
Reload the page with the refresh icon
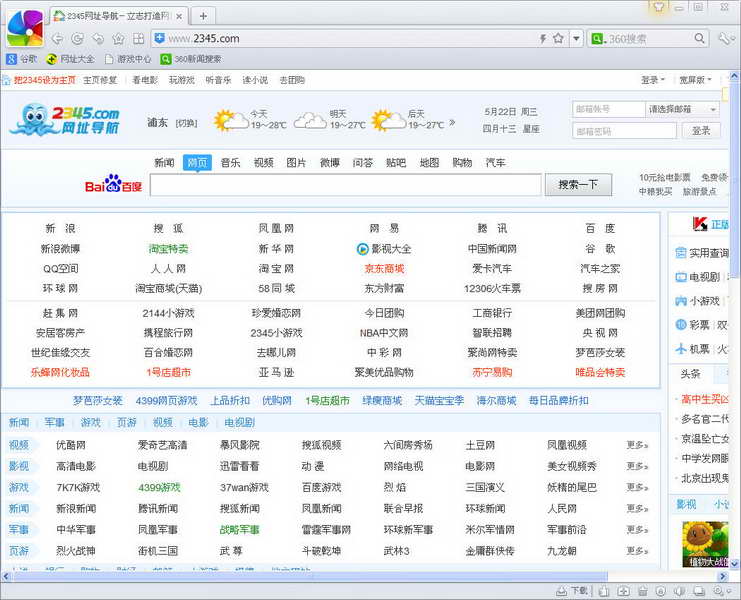78,39
